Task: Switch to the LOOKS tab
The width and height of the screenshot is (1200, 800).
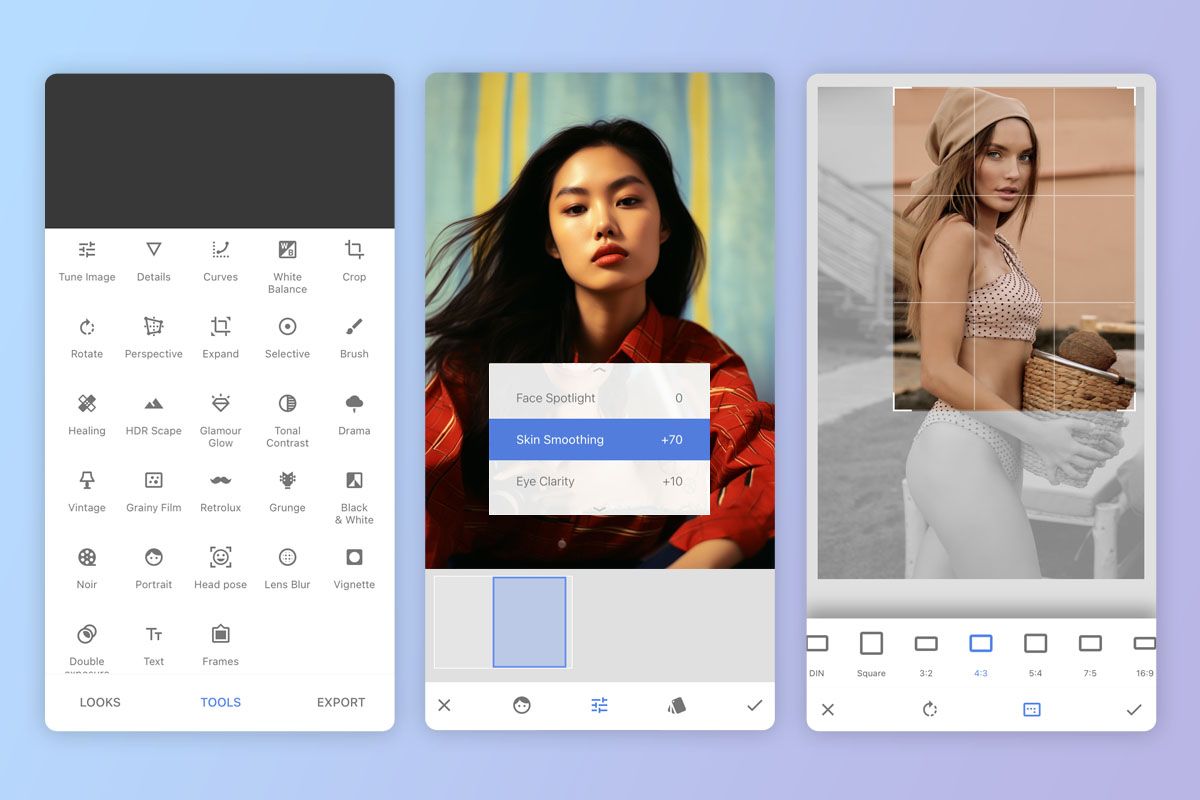Action: click(x=100, y=702)
